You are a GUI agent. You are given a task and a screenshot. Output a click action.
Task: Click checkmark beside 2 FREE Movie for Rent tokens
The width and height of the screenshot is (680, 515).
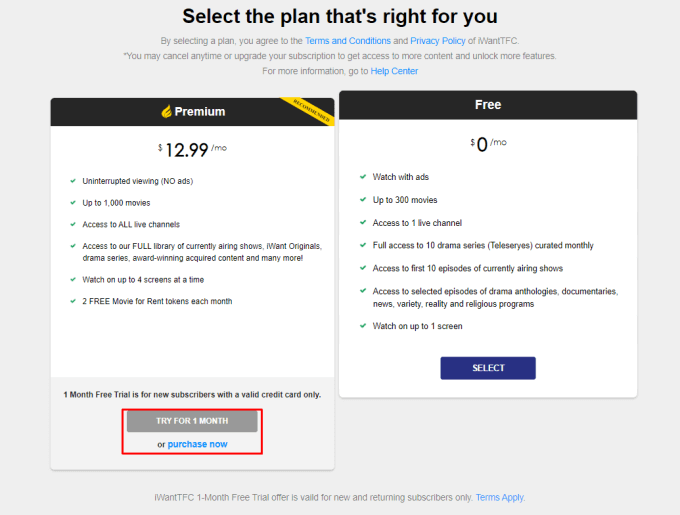point(73,300)
